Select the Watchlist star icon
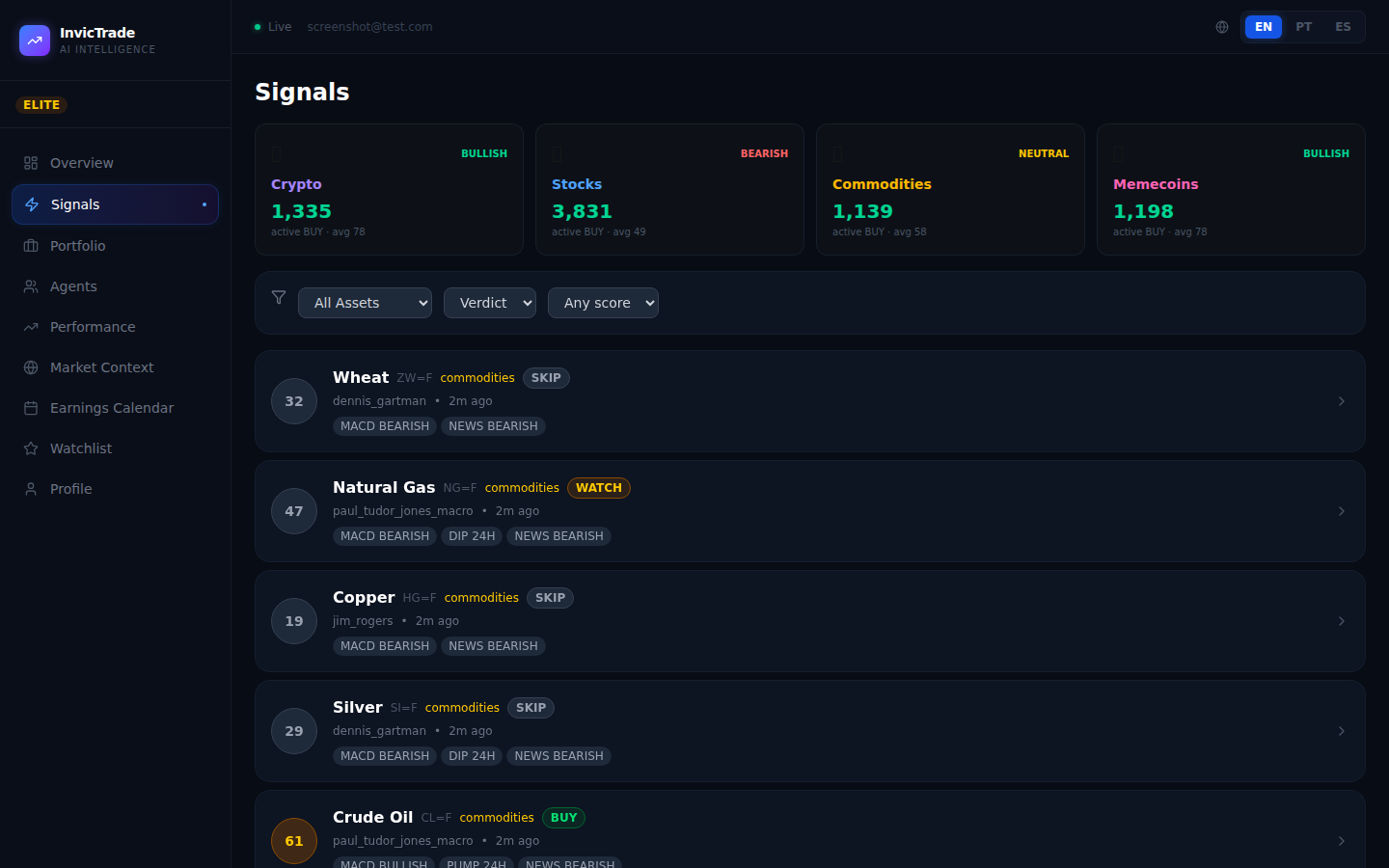This screenshot has width=1389, height=868. (30, 448)
